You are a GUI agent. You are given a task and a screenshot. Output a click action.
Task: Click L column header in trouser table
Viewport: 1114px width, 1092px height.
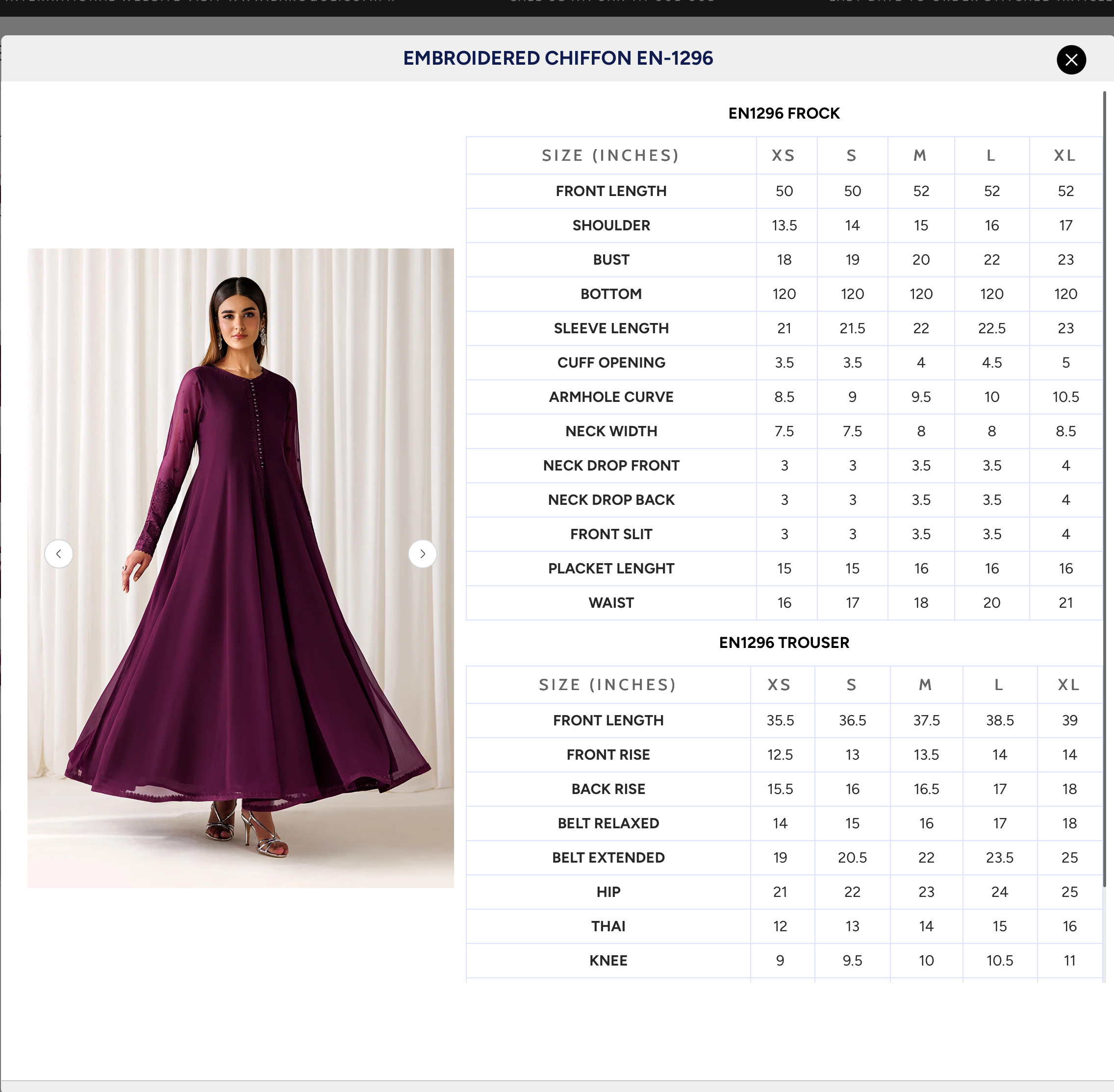(x=999, y=685)
